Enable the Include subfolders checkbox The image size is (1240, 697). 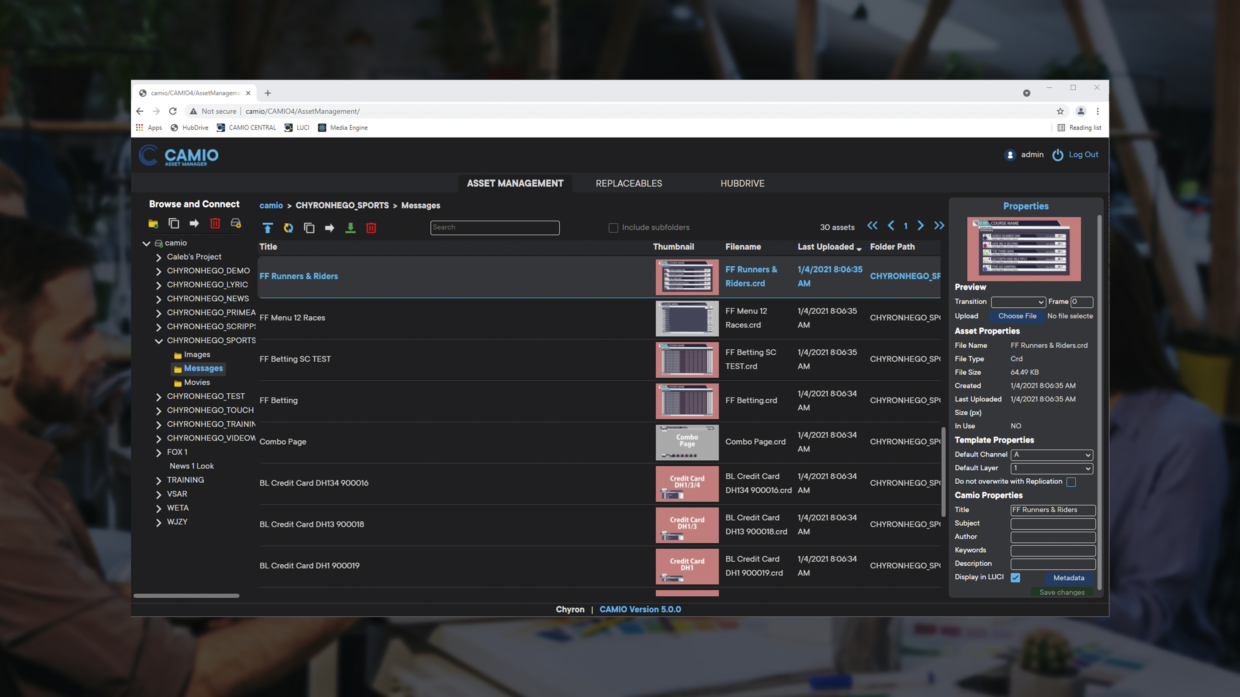pyautogui.click(x=613, y=227)
